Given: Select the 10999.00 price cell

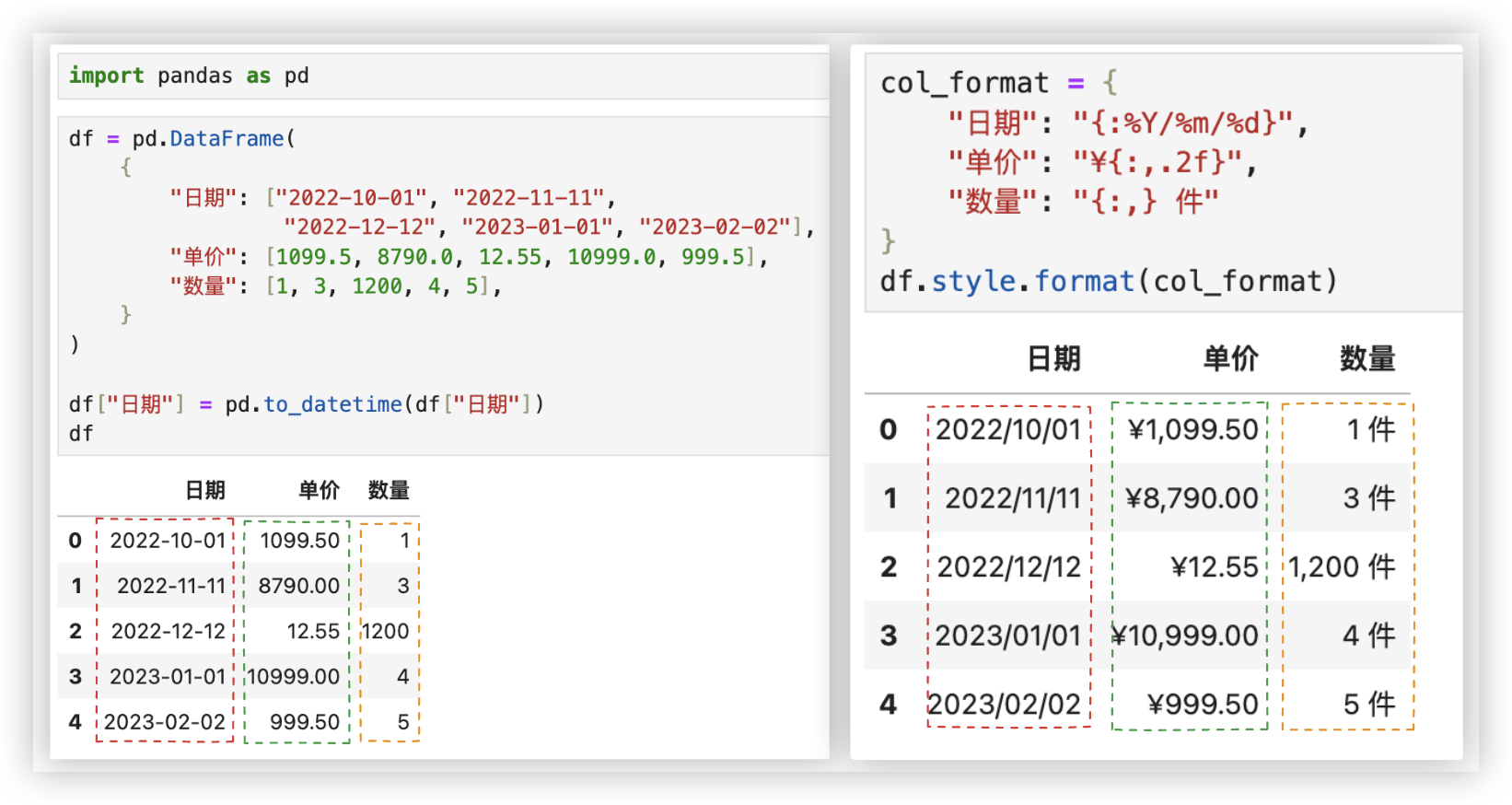Looking at the screenshot, I should [293, 677].
